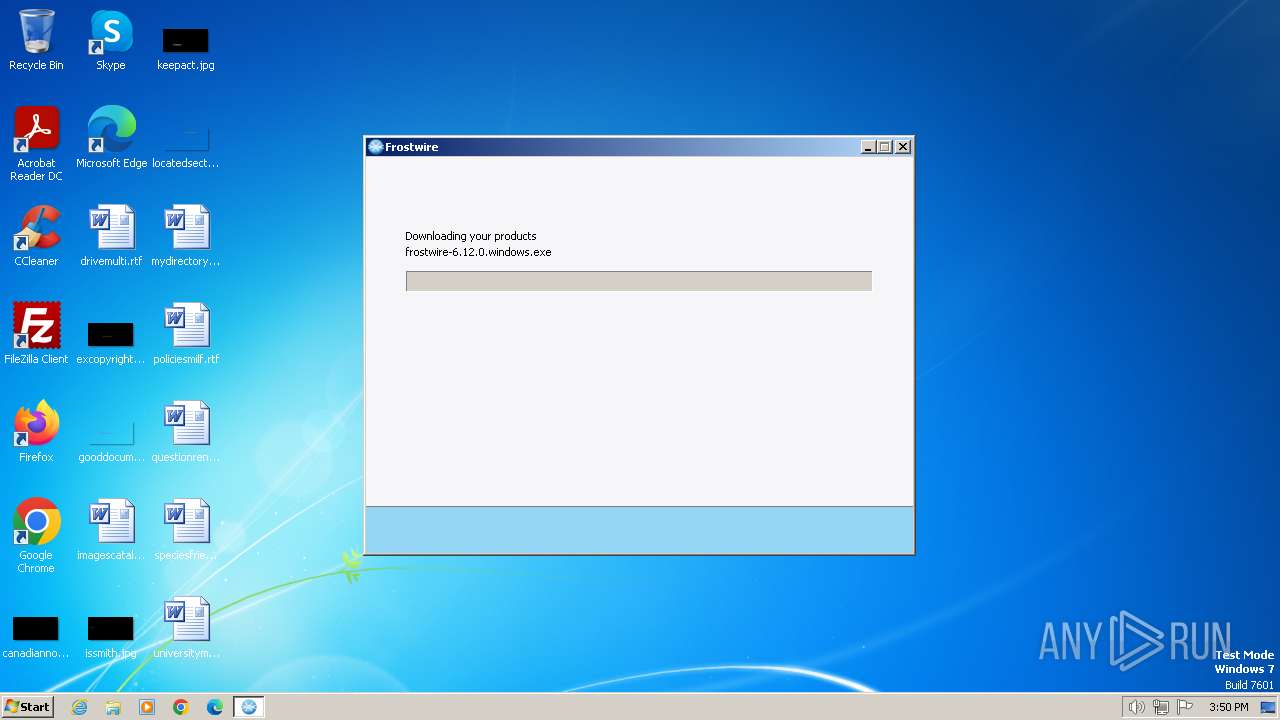Close the Frostwire installer window
The image size is (1280, 720).
(x=903, y=147)
